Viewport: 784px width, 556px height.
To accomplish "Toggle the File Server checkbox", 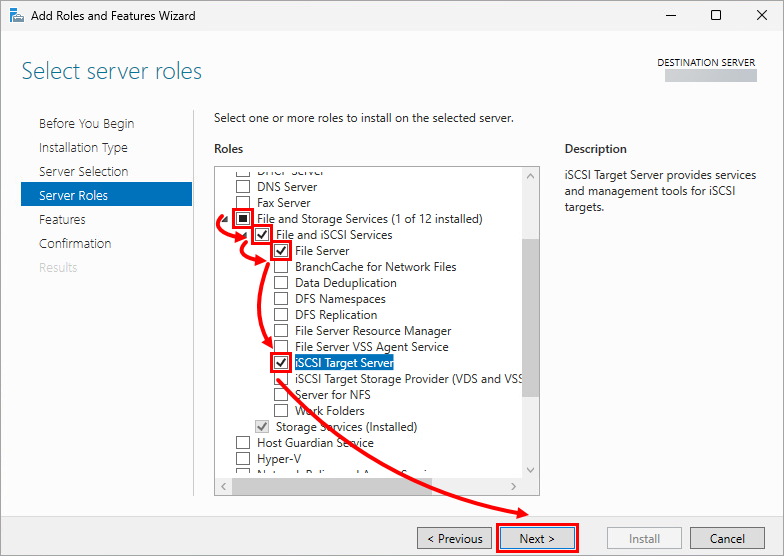I will pos(281,250).
